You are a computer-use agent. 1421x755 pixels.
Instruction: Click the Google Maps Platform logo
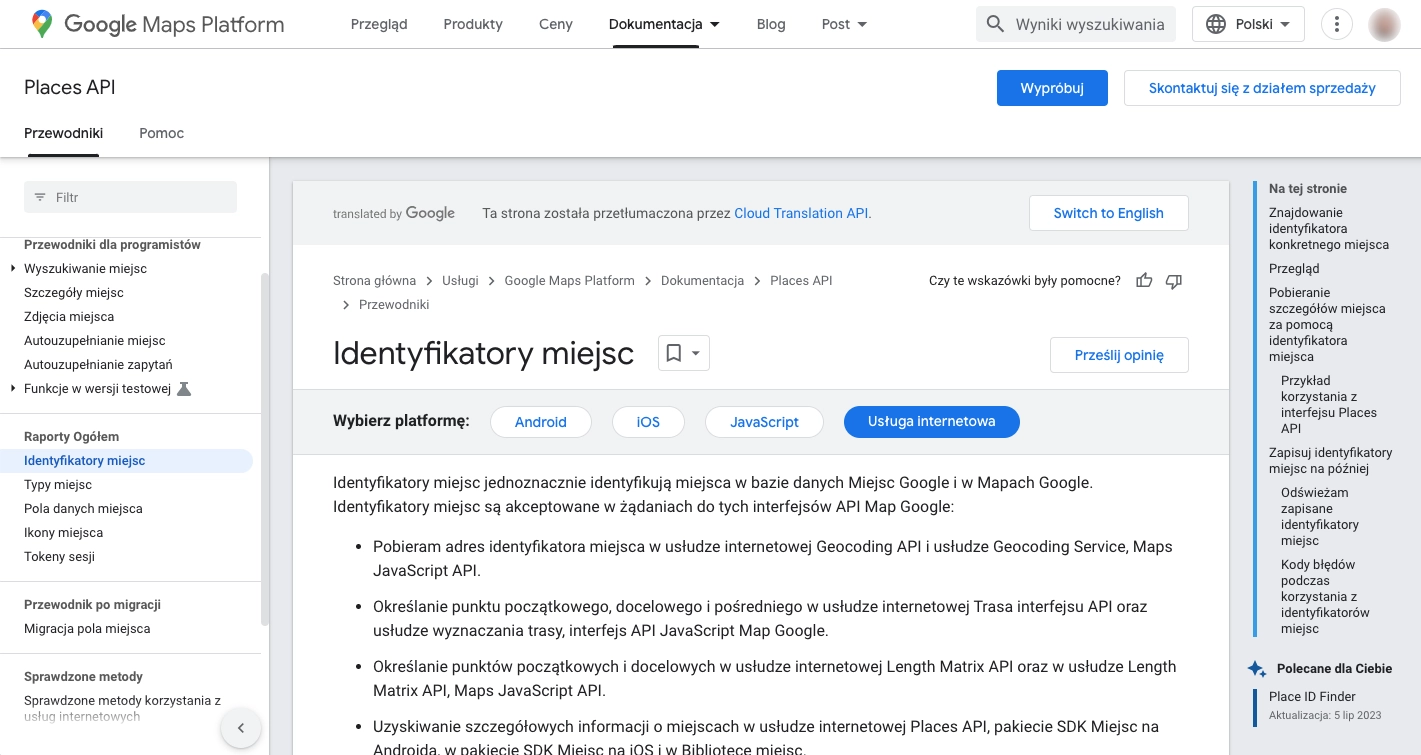click(x=157, y=24)
